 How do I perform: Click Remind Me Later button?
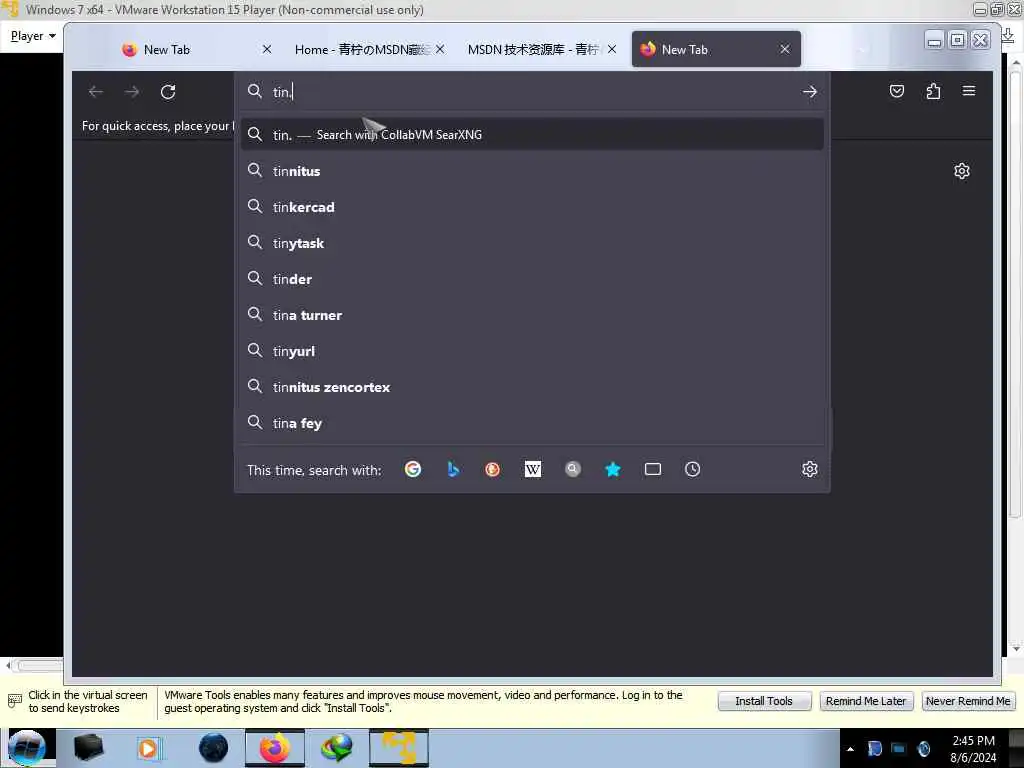click(x=866, y=701)
